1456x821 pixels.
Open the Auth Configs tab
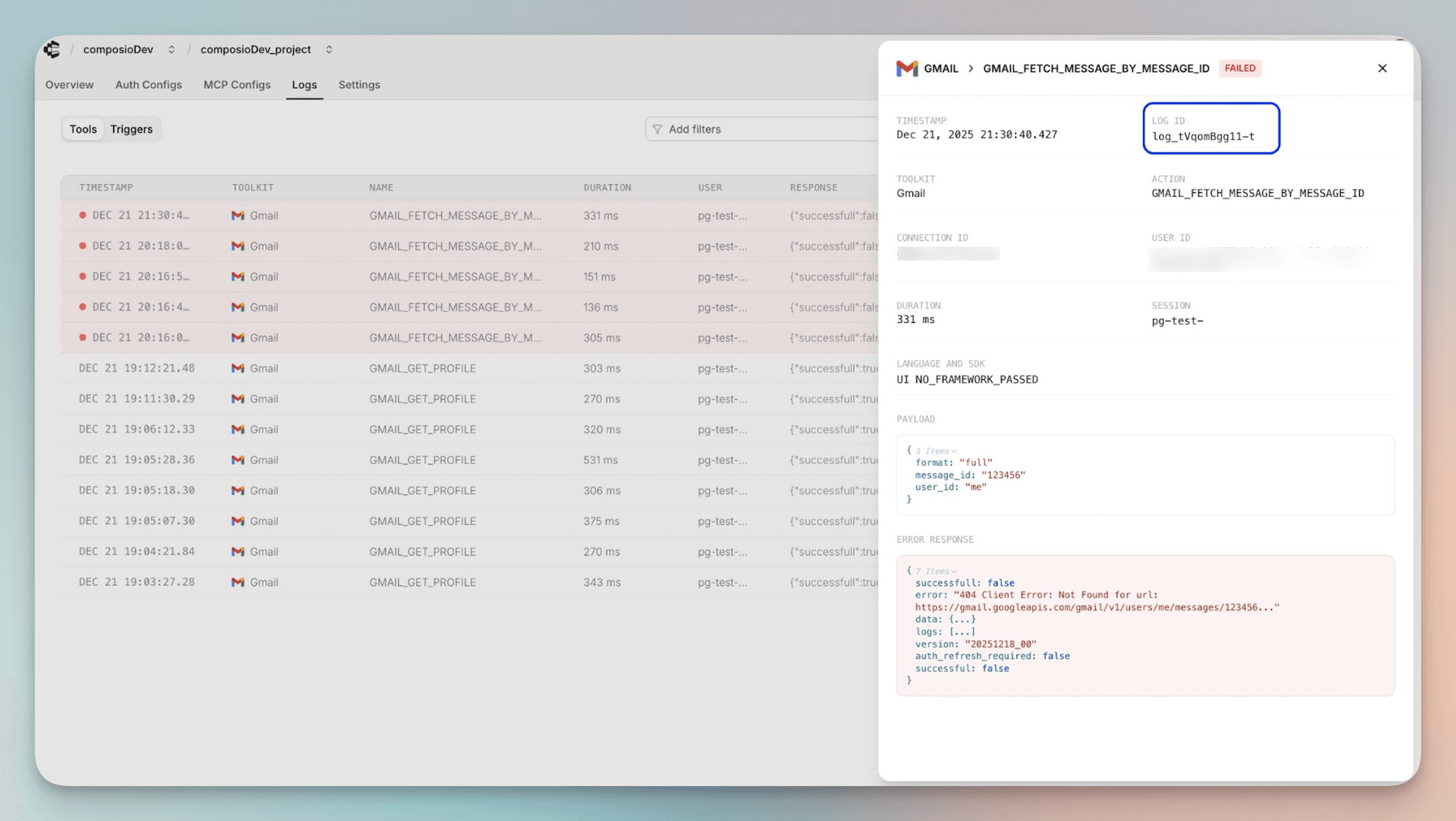[x=148, y=85]
